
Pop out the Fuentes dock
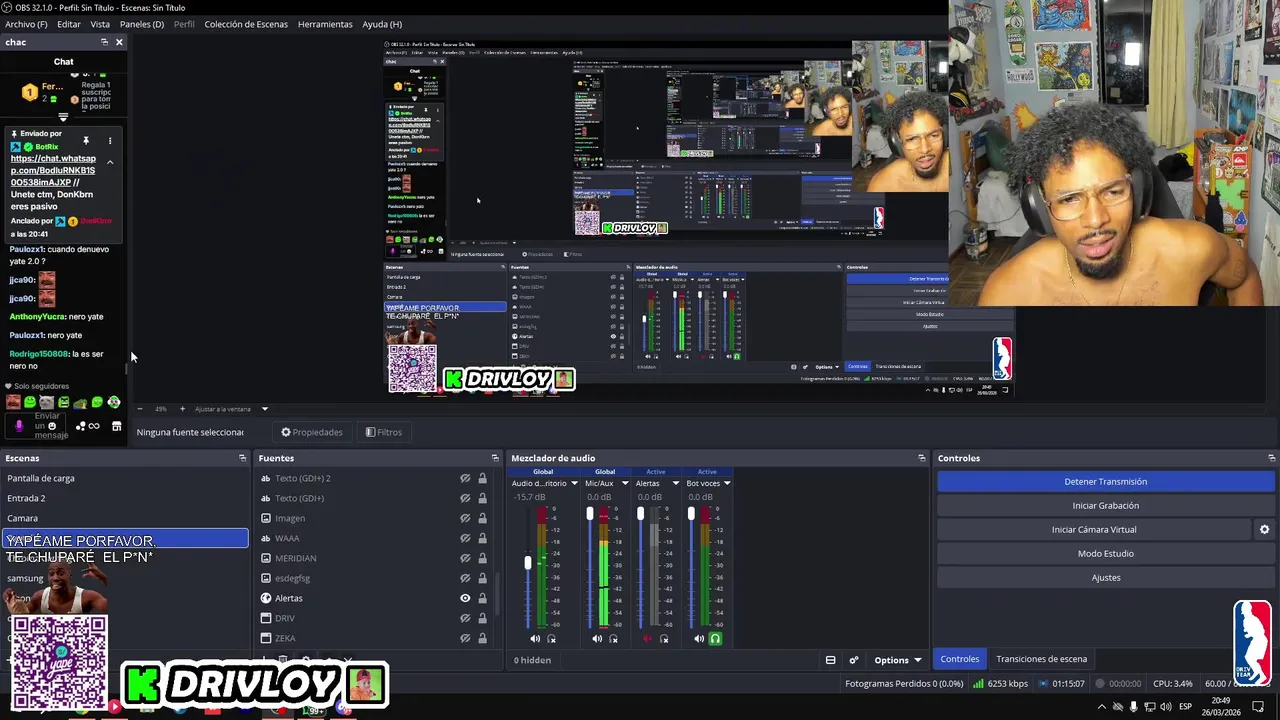tap(495, 458)
